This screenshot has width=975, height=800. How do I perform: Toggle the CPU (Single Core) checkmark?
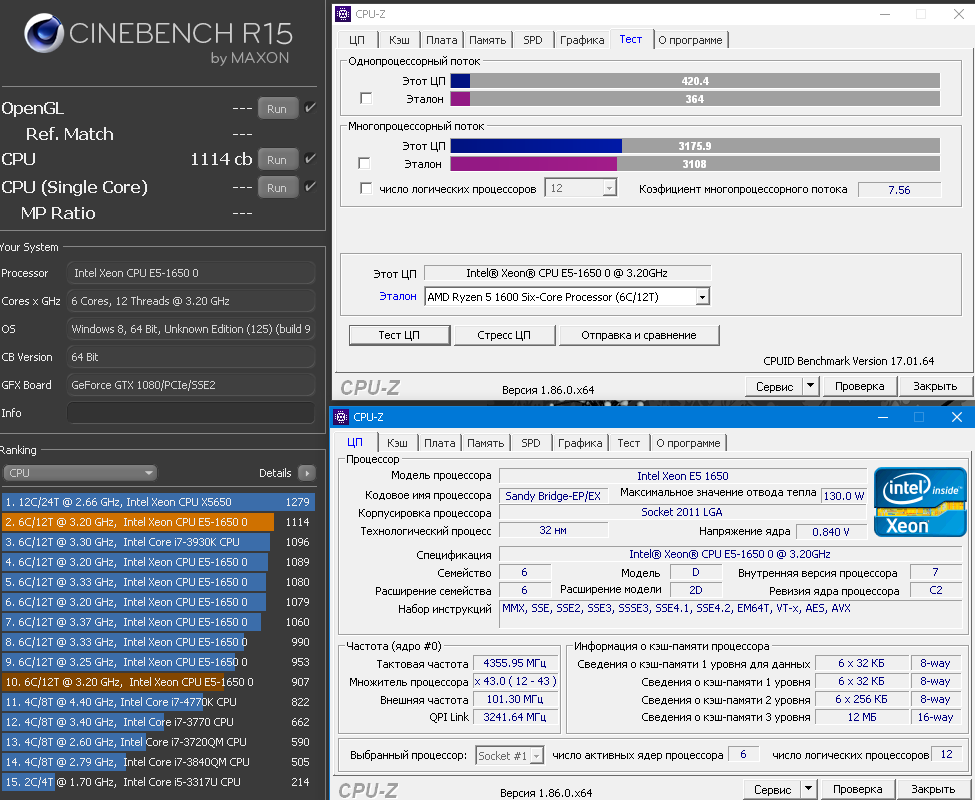[x=310, y=187]
